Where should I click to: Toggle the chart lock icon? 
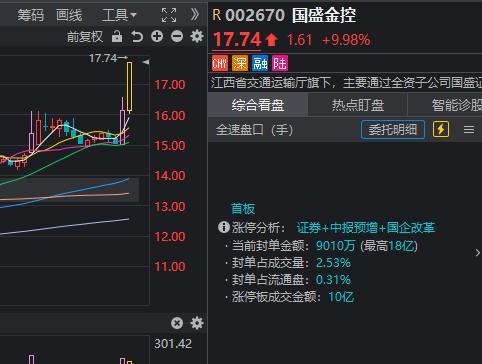(117, 36)
